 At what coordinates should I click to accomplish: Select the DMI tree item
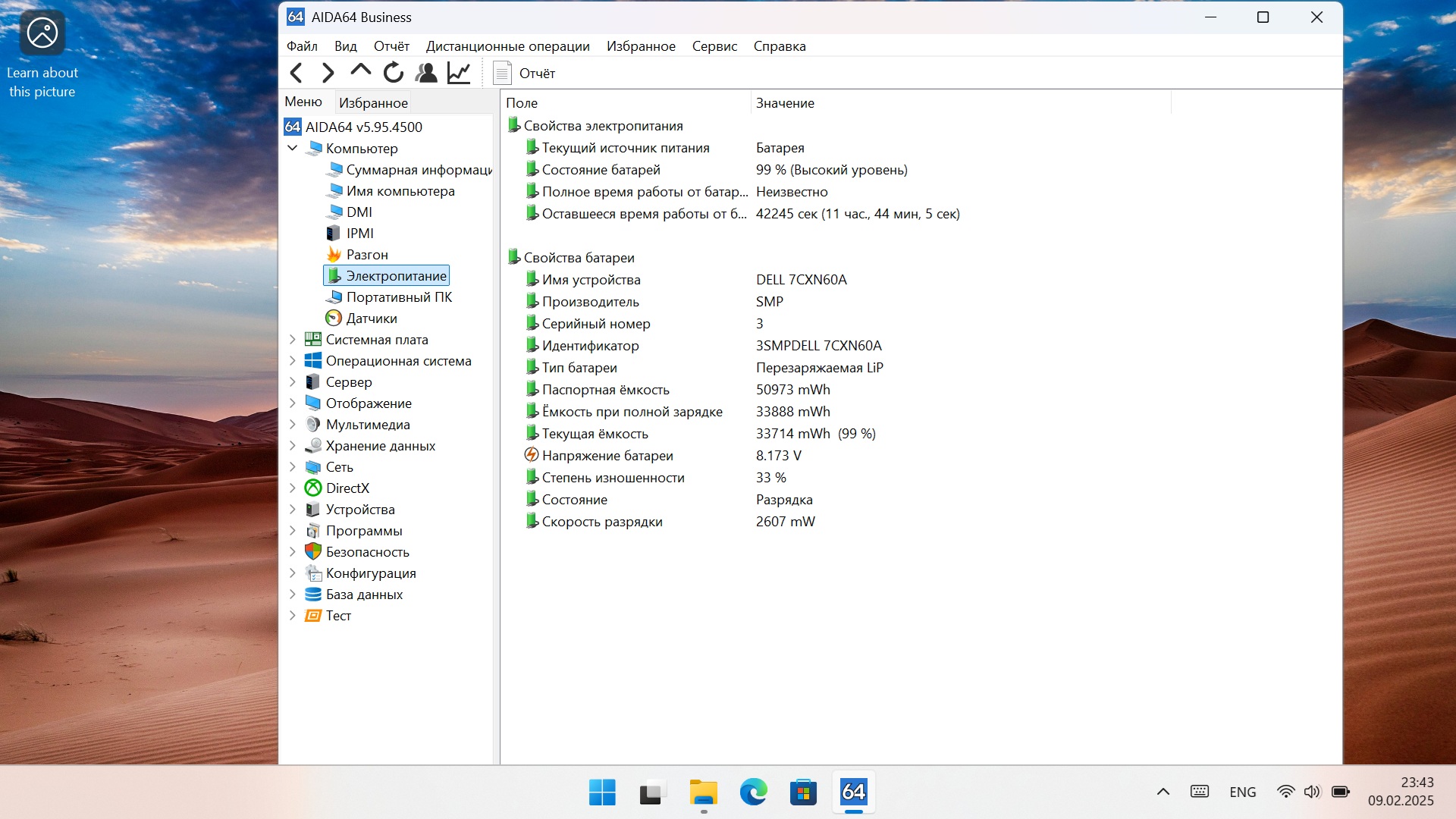349,212
